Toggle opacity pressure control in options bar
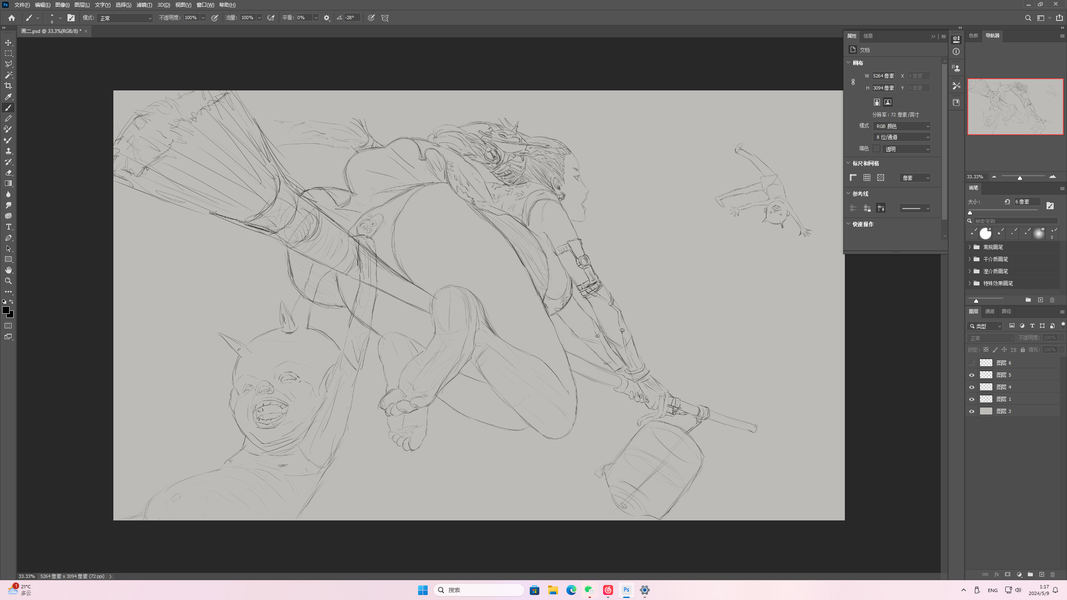This screenshot has width=1067, height=600. (x=214, y=18)
